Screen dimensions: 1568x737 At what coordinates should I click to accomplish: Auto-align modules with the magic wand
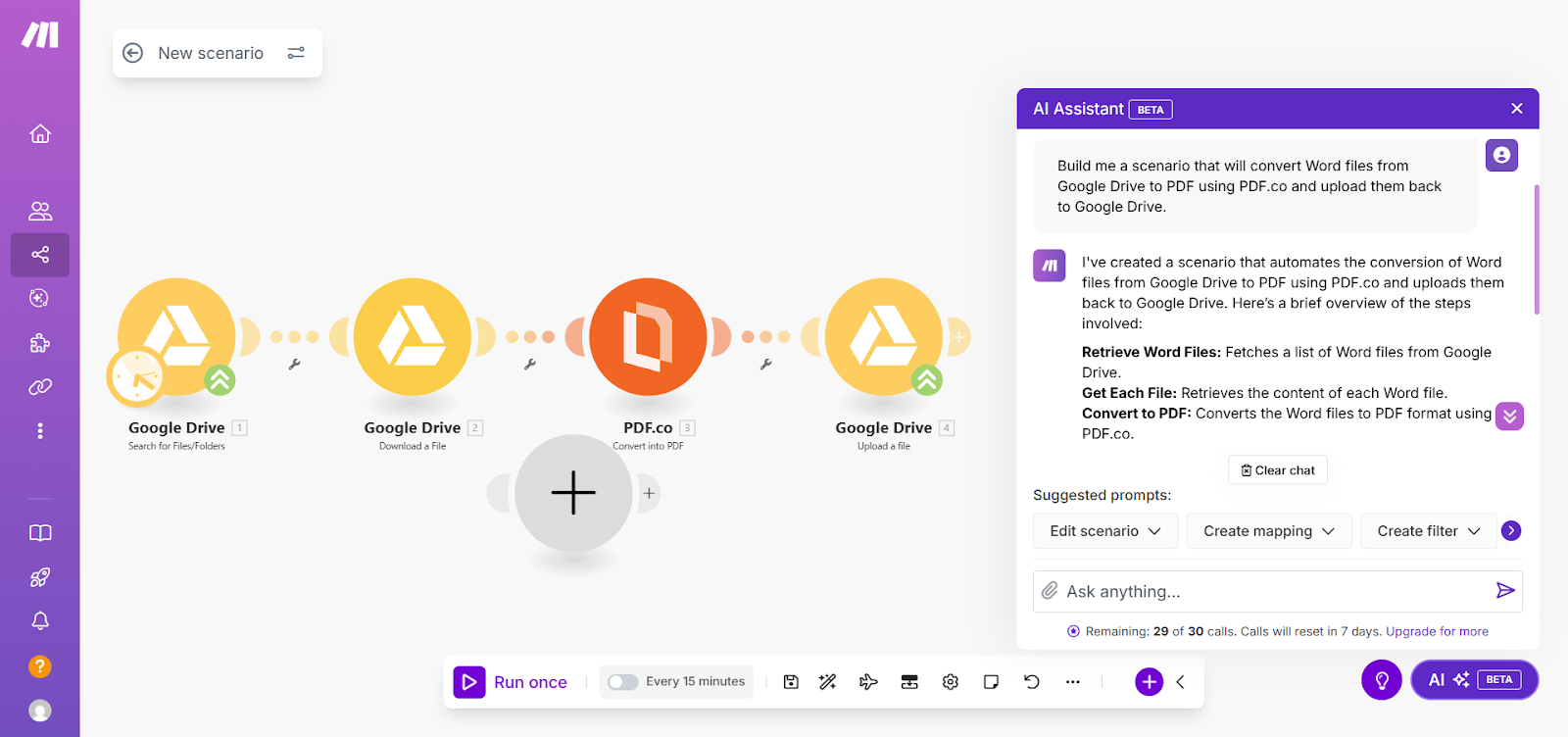pos(828,682)
